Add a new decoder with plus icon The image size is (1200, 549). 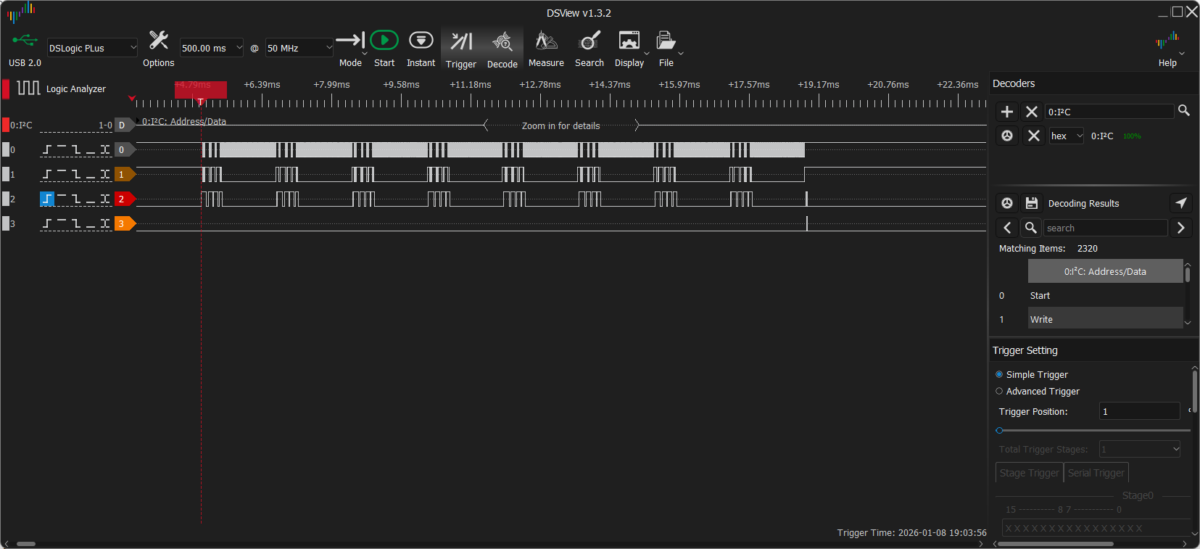tap(1007, 111)
